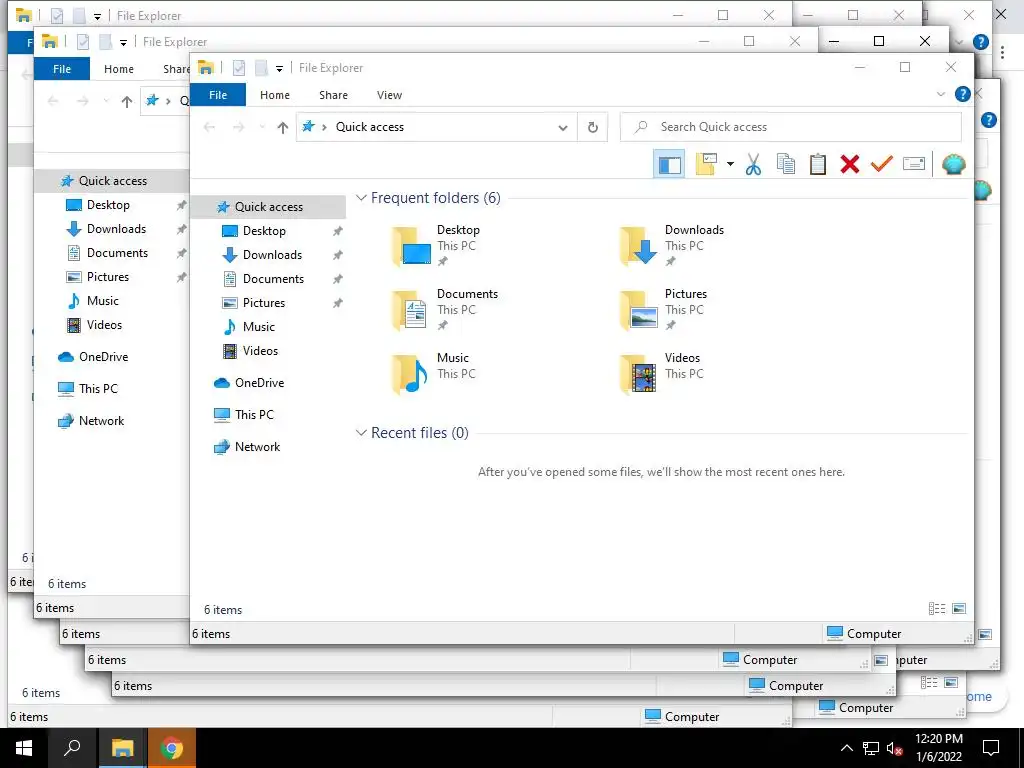
Task: Click the orange checkmark Properties icon
Action: tap(882, 163)
